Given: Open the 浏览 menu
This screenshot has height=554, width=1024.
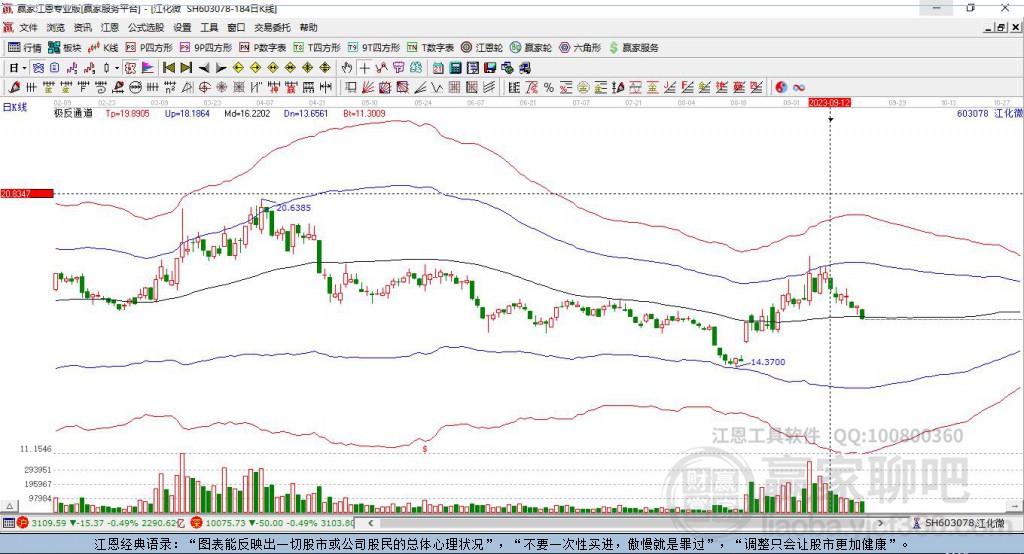Looking at the screenshot, I should [x=56, y=27].
